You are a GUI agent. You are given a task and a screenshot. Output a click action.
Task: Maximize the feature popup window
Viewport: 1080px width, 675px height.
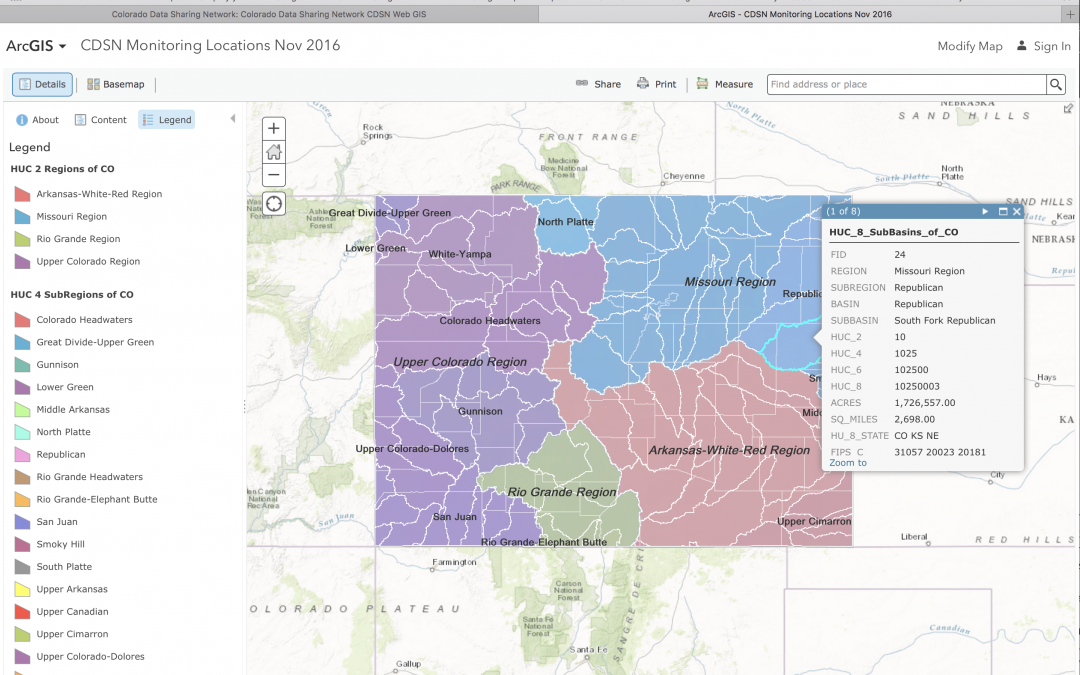[1003, 212]
